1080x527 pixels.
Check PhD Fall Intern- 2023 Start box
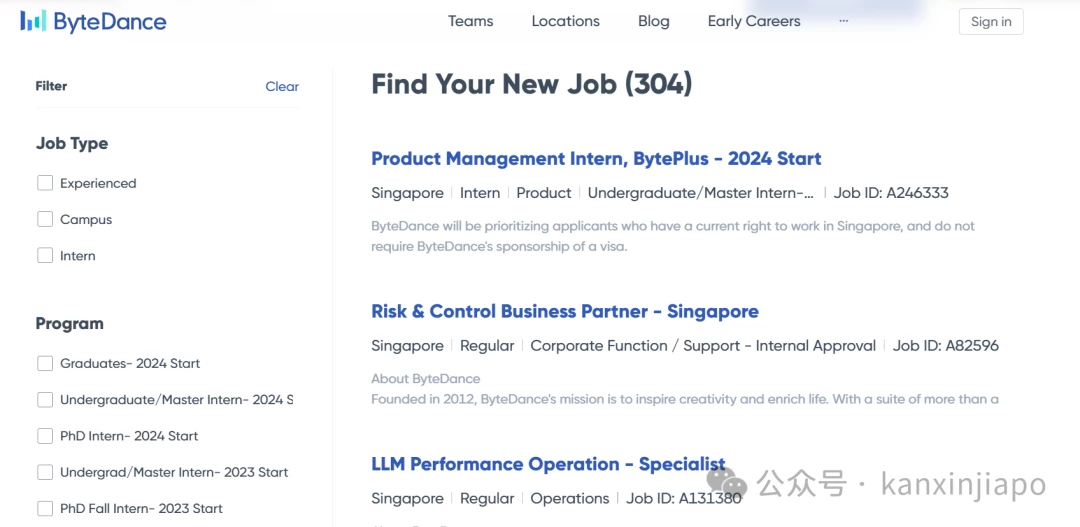[x=45, y=508]
